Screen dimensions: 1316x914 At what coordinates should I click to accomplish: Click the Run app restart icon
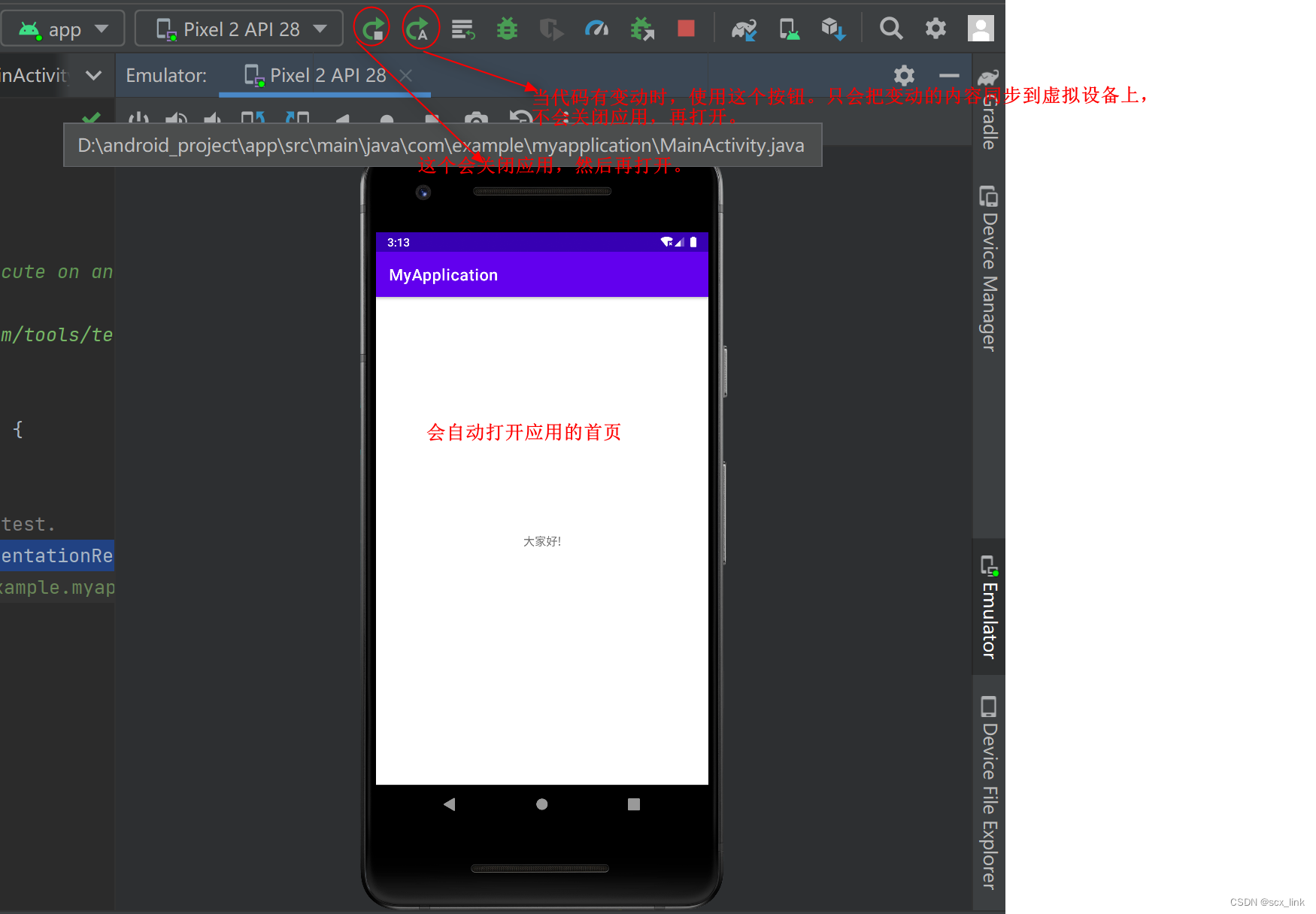click(373, 29)
